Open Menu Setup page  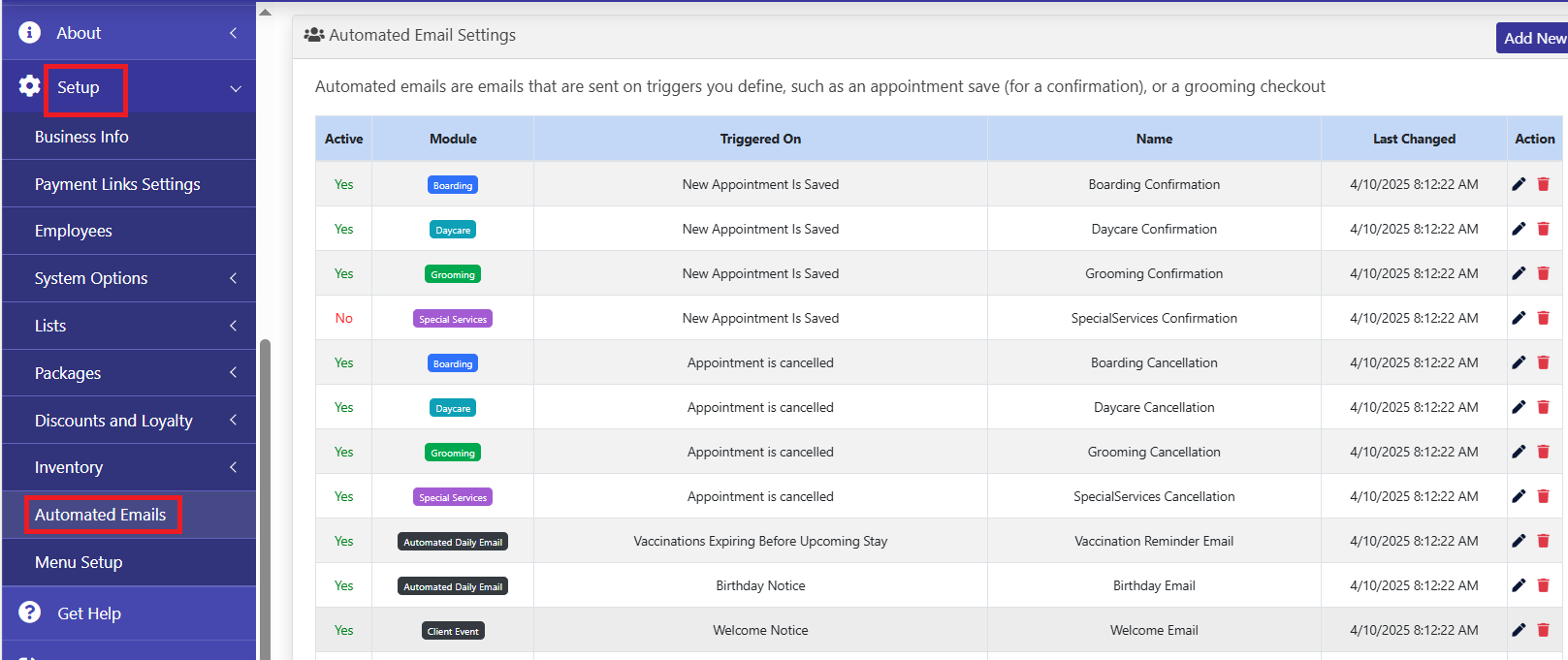tap(79, 562)
